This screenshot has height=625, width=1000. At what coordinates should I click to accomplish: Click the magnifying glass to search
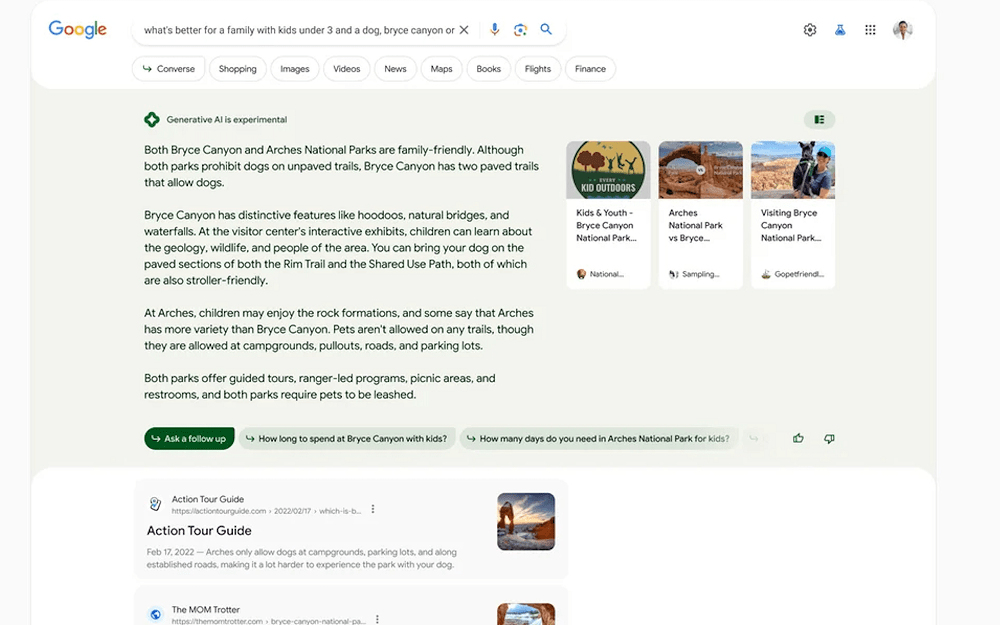point(546,29)
